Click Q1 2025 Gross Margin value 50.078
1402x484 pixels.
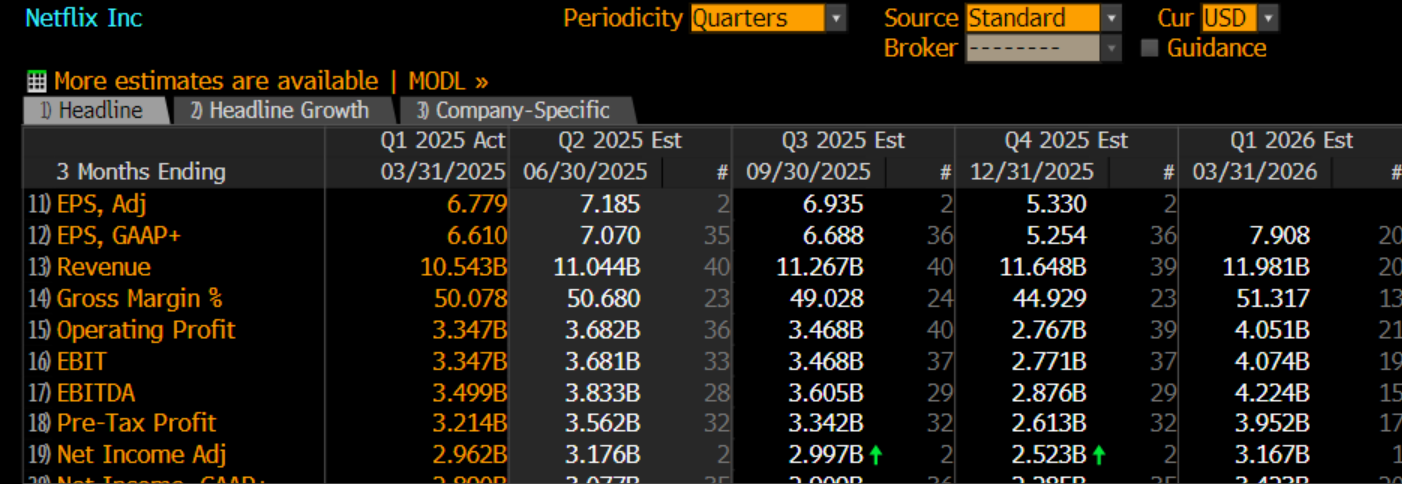471,298
